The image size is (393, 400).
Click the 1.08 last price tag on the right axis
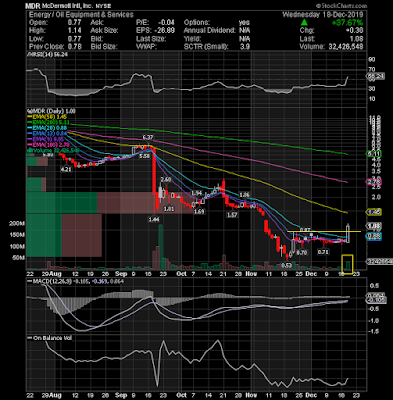[x=374, y=226]
